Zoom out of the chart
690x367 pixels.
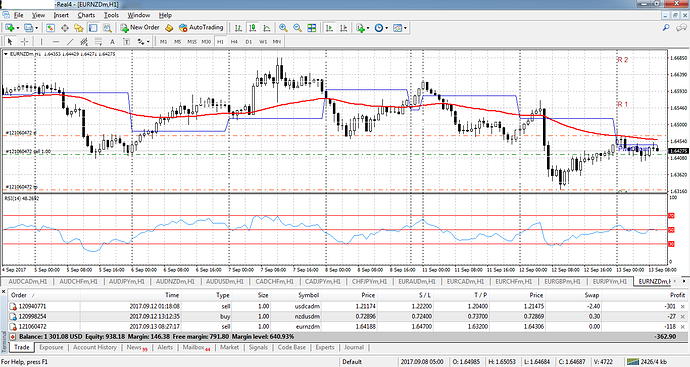297,28
